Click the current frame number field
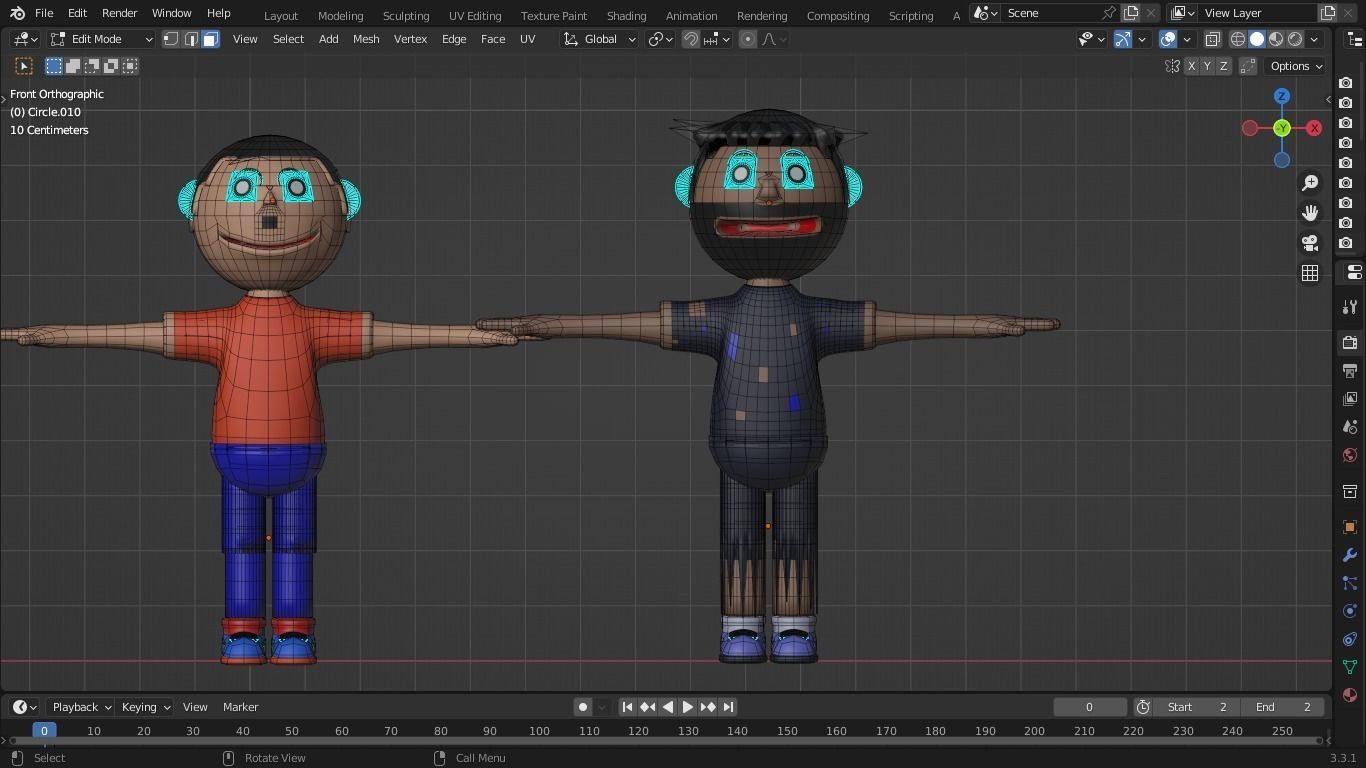The image size is (1366, 768). (x=1089, y=707)
